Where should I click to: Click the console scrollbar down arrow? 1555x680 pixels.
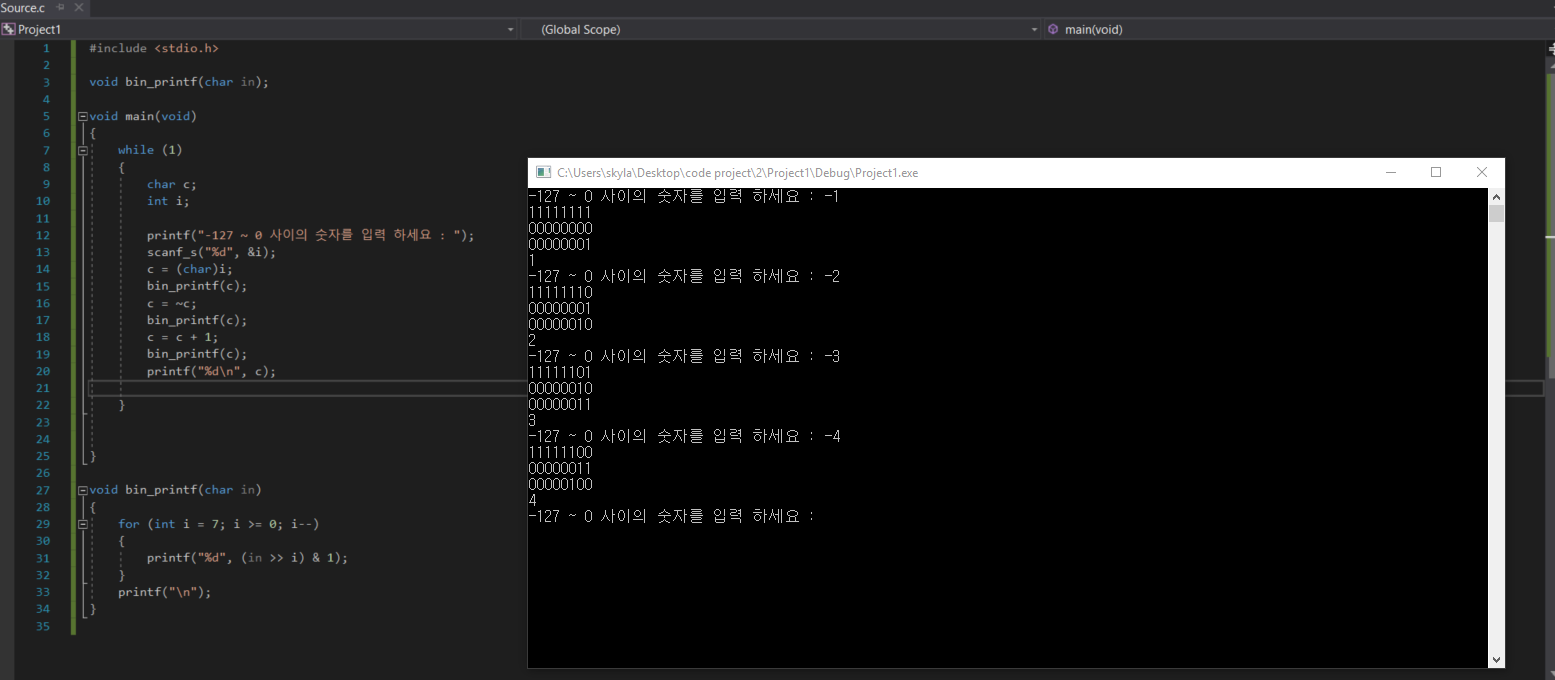tap(1496, 659)
